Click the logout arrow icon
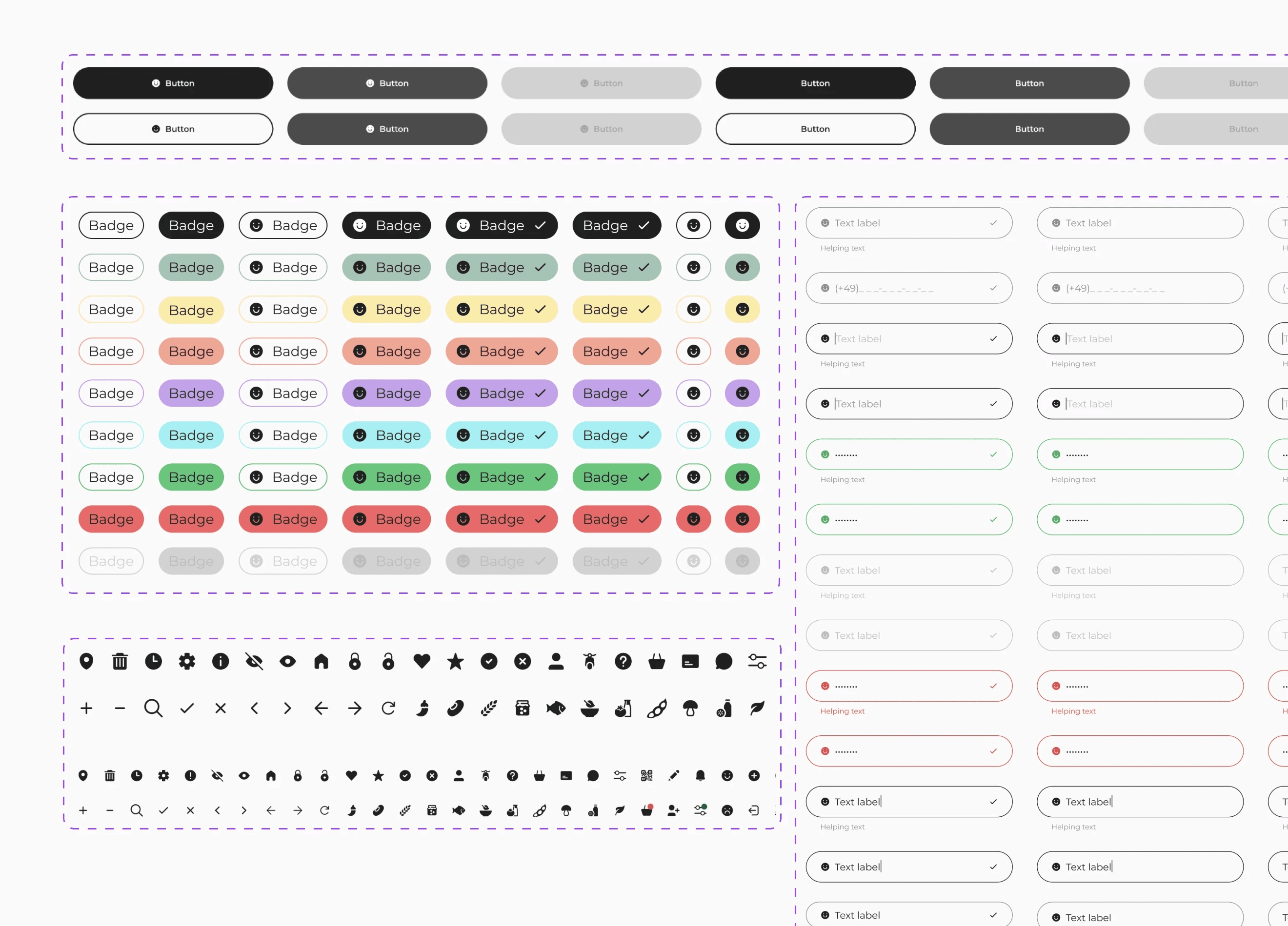 tap(754, 811)
